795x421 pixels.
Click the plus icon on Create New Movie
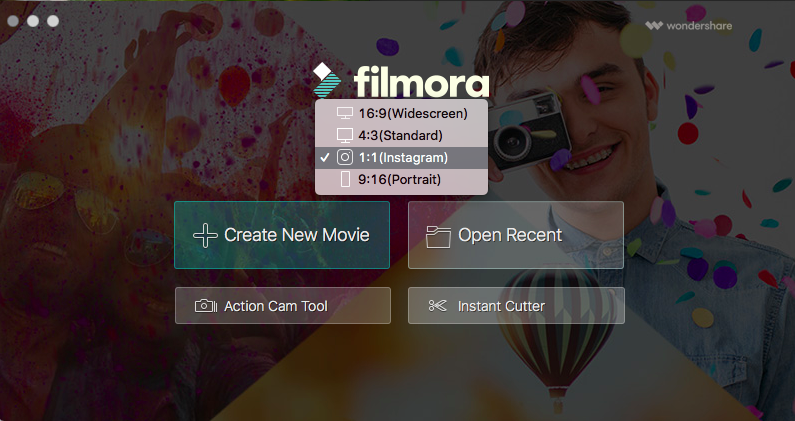point(205,235)
